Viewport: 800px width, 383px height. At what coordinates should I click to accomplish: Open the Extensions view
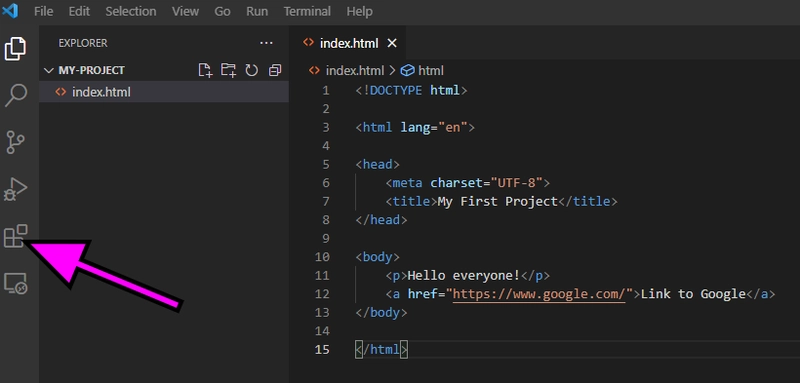pos(15,236)
